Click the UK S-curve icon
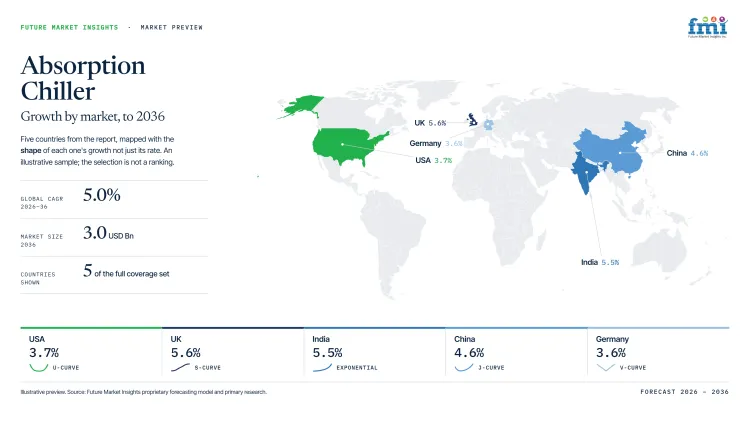 pyautogui.click(x=180, y=367)
